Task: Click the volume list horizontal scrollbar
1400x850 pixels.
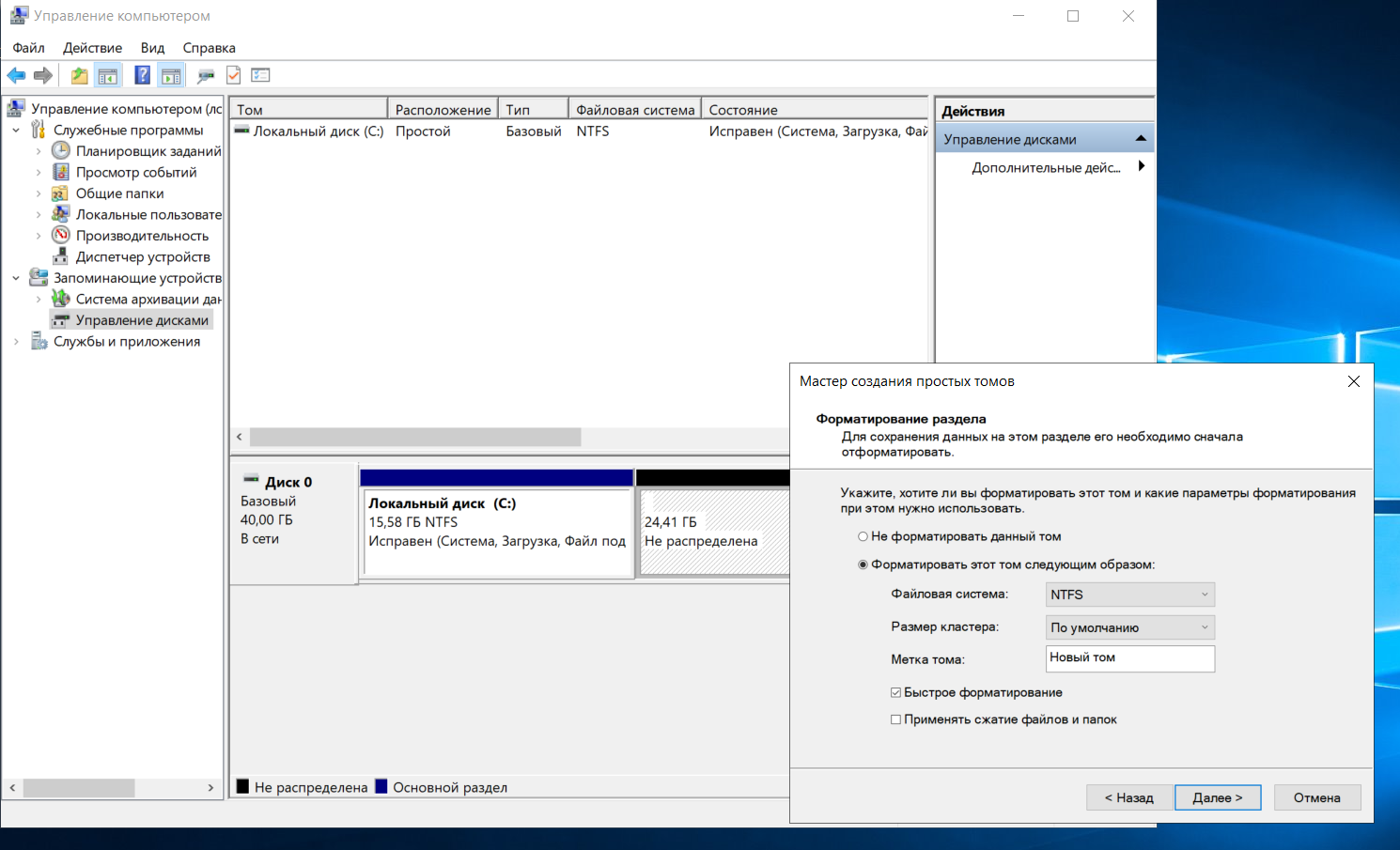Action: (415, 437)
